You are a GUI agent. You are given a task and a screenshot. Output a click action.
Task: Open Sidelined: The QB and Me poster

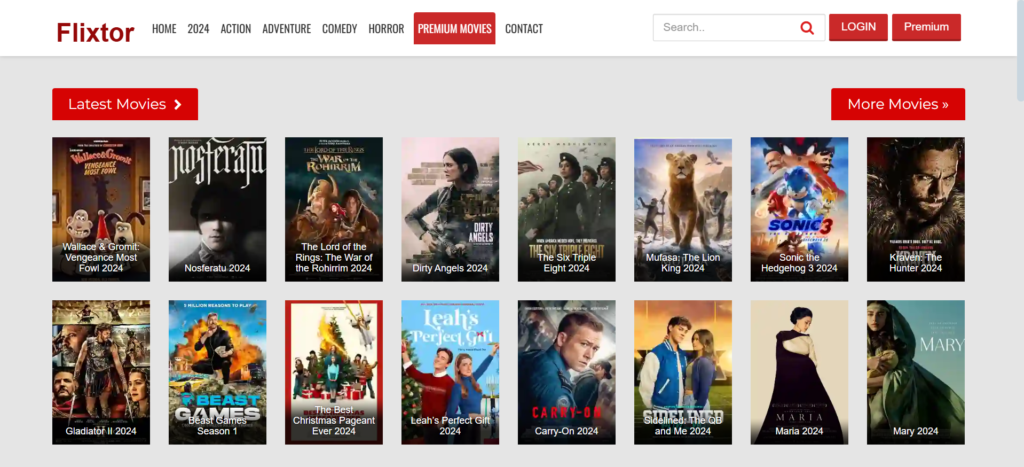[x=683, y=372]
